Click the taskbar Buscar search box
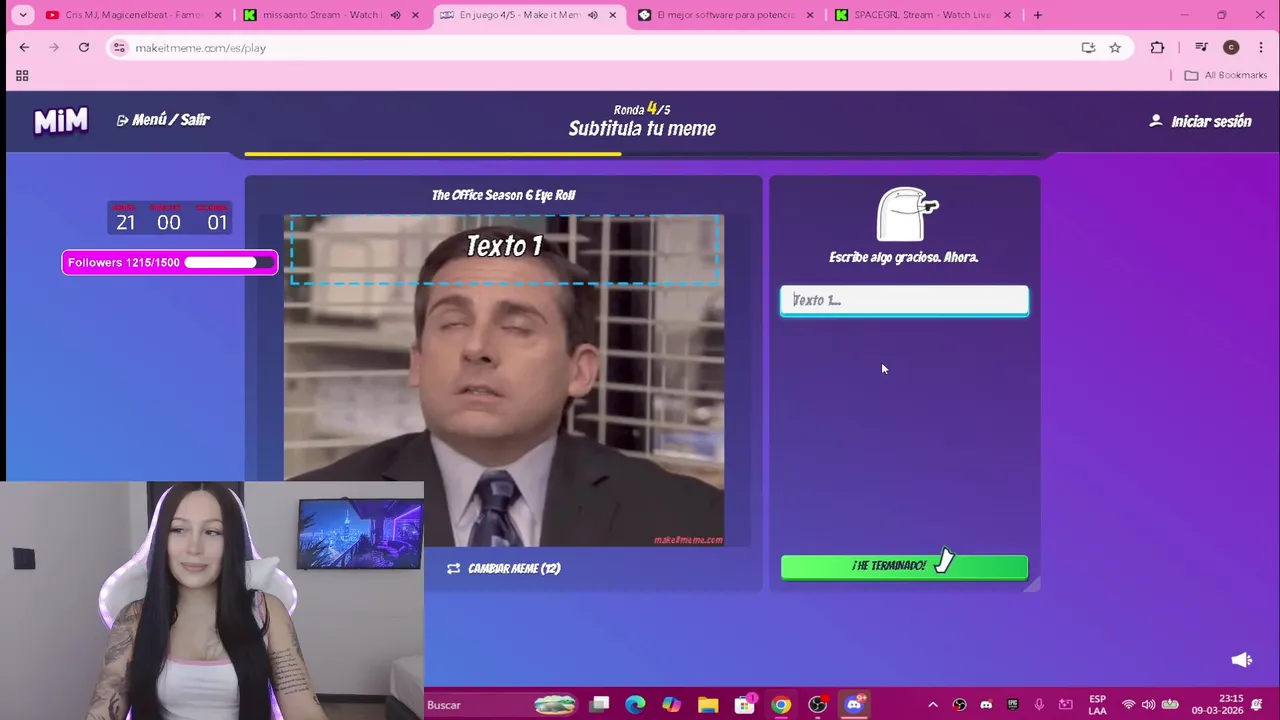The image size is (1280, 720). point(501,705)
